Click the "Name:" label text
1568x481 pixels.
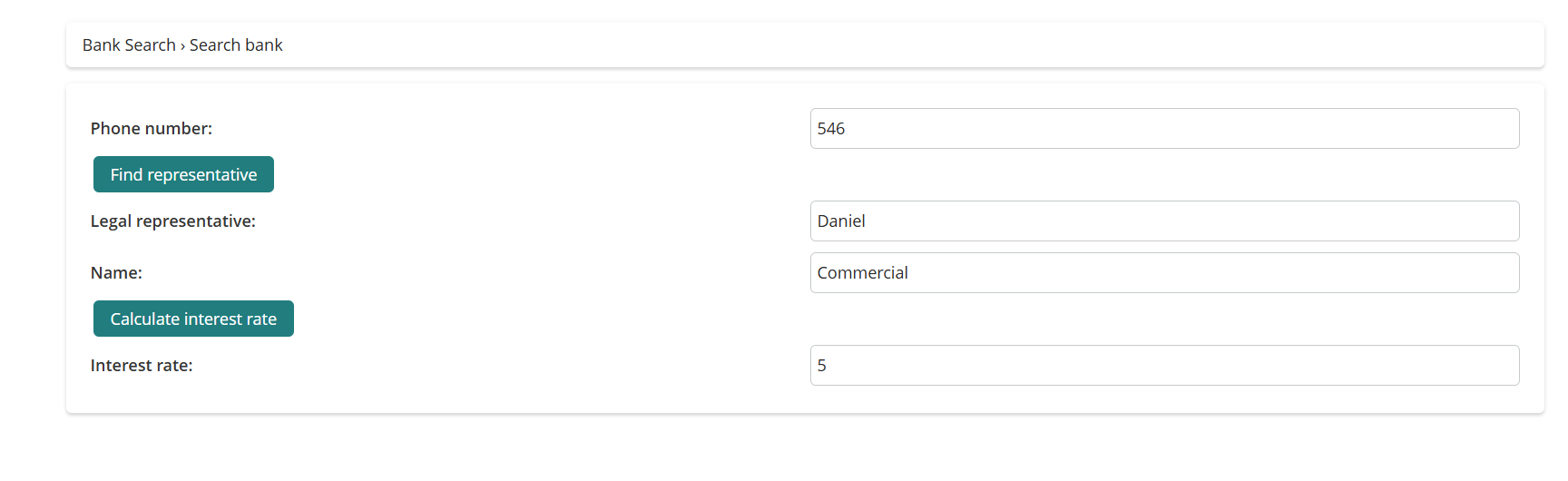click(x=116, y=273)
